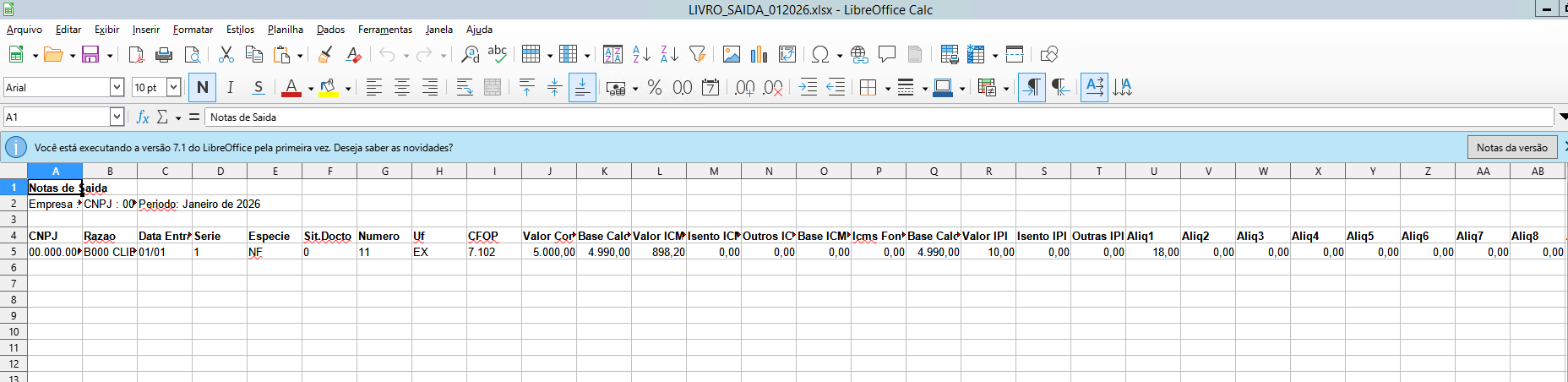1568x382 pixels.
Task: Open the Sort dialog icon
Action: click(613, 55)
